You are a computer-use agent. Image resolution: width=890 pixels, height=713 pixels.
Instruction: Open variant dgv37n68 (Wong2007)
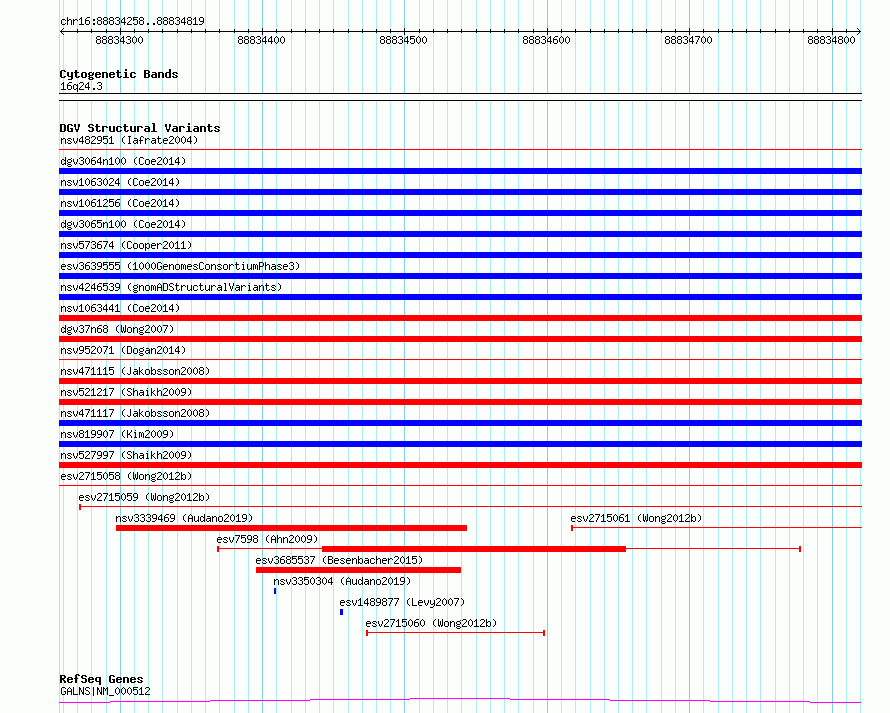(x=117, y=329)
